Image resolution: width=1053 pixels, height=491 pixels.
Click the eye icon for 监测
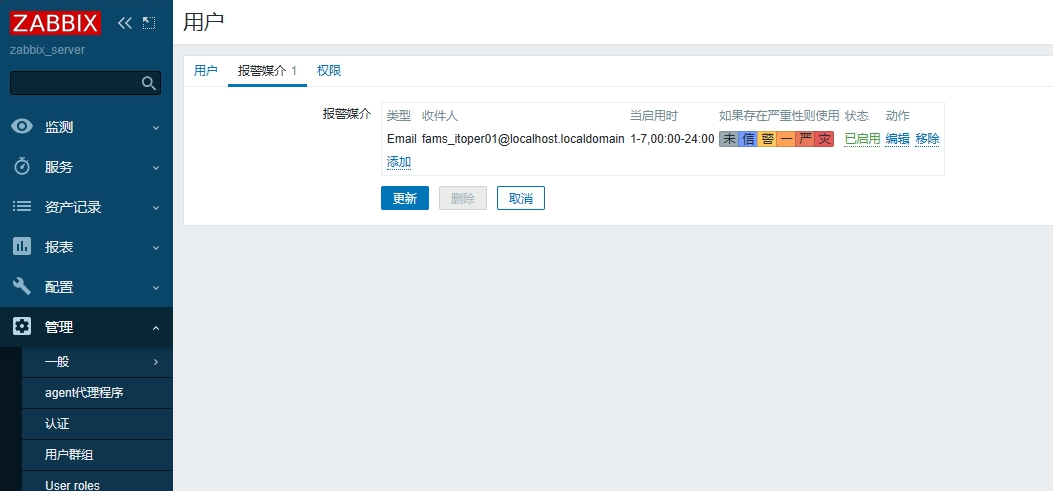point(22,127)
